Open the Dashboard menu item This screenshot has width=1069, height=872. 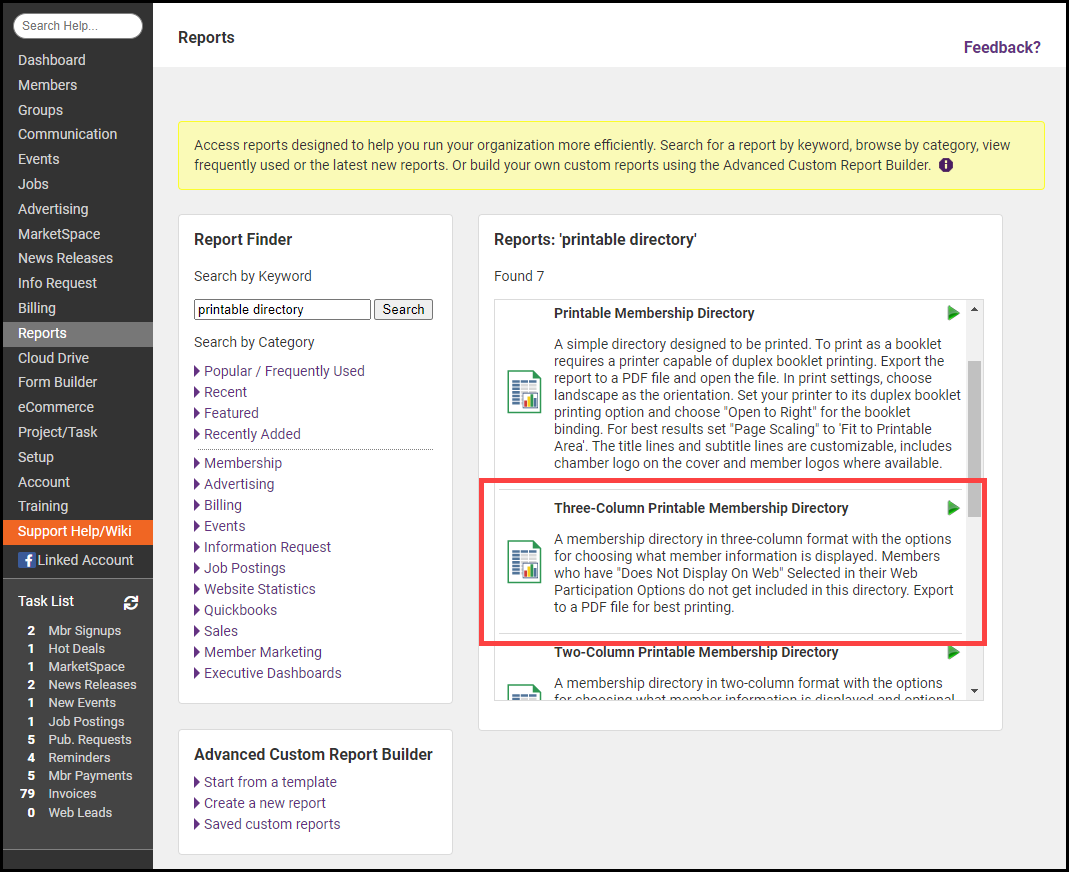pos(52,60)
